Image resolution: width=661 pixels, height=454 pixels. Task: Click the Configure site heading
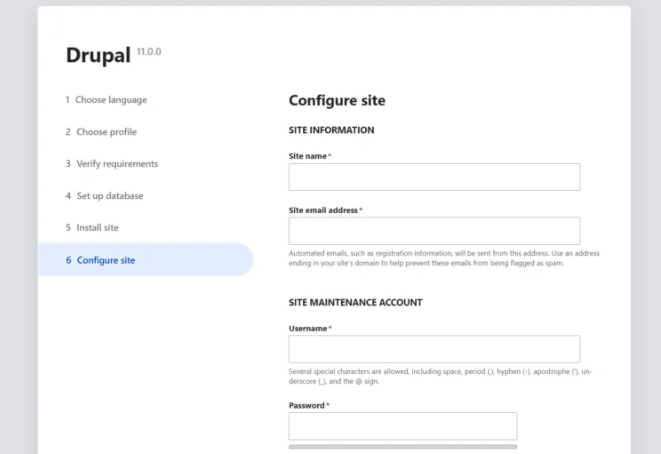pyautogui.click(x=337, y=100)
